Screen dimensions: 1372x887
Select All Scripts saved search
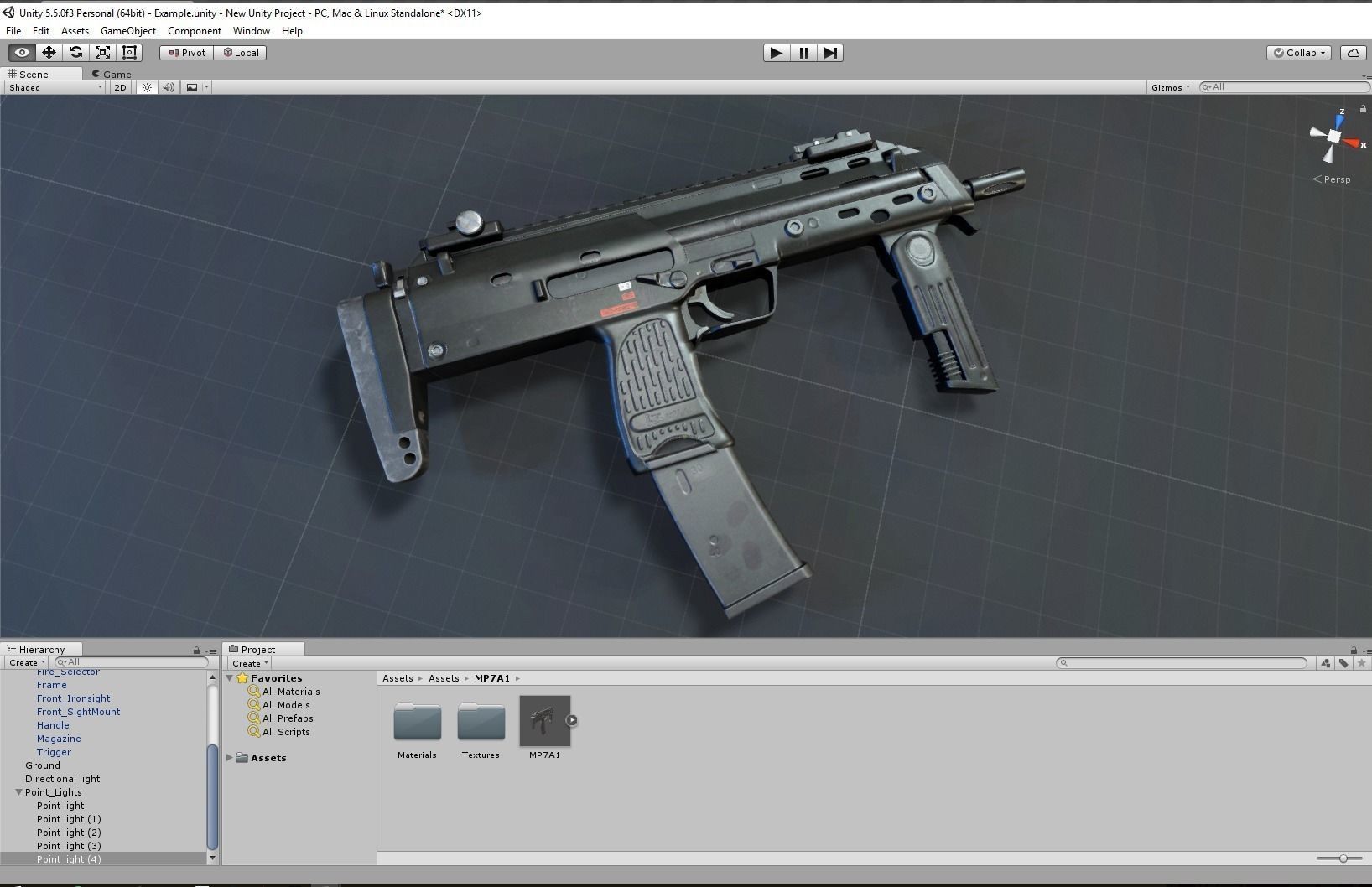click(x=286, y=732)
